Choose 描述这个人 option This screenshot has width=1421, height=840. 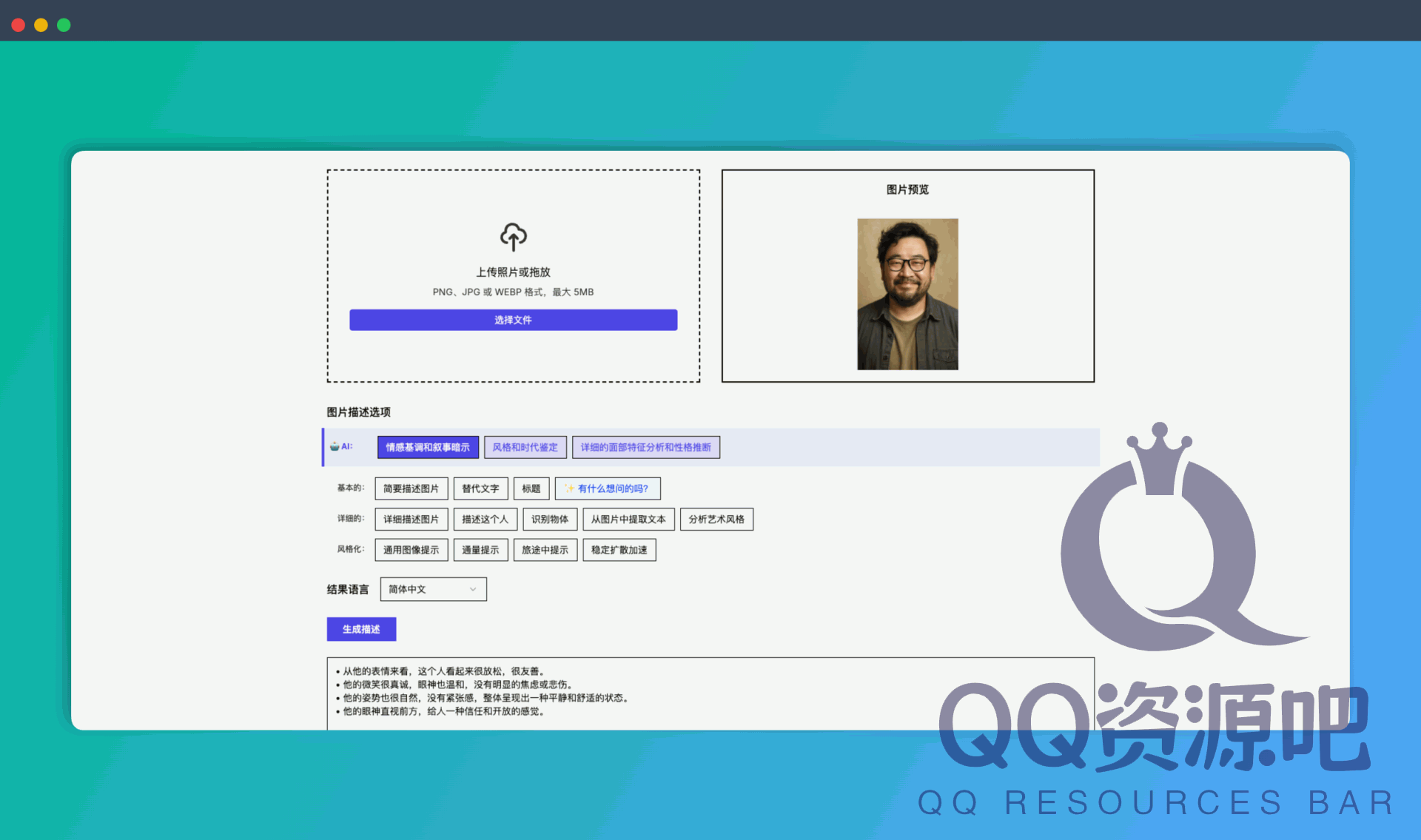(x=485, y=520)
